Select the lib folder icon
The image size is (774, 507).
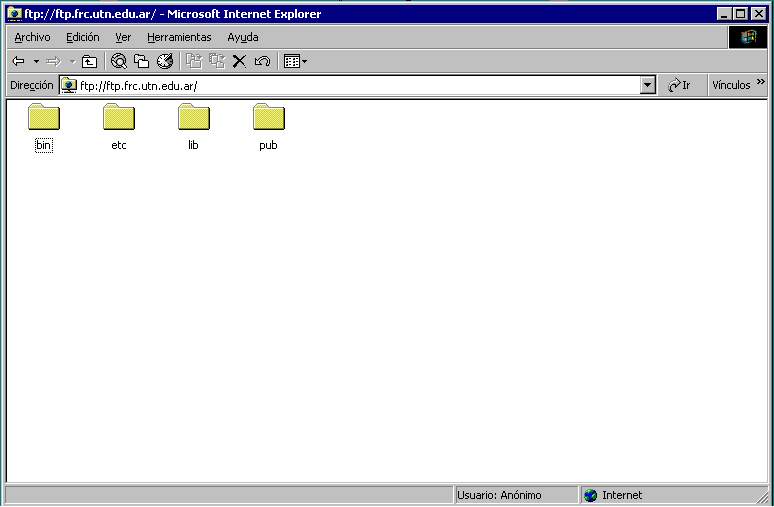click(194, 117)
